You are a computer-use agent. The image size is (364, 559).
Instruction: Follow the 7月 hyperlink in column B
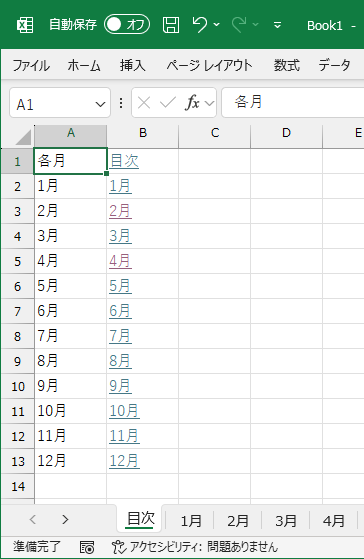coord(120,336)
